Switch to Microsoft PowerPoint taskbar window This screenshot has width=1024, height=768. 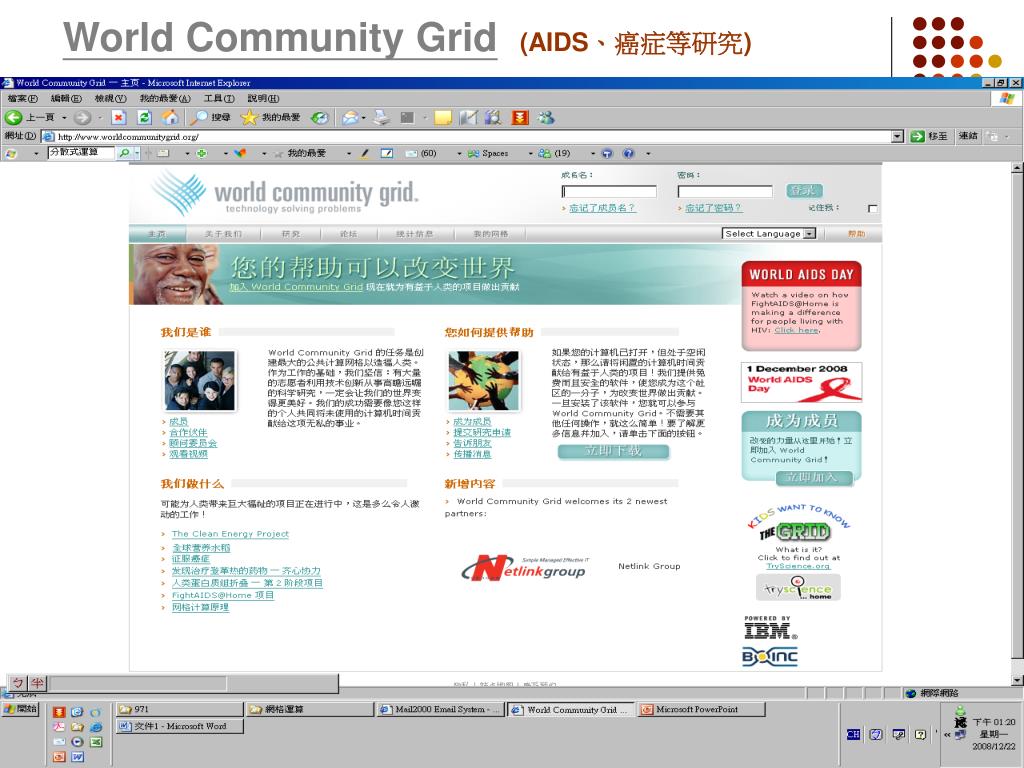pos(702,709)
